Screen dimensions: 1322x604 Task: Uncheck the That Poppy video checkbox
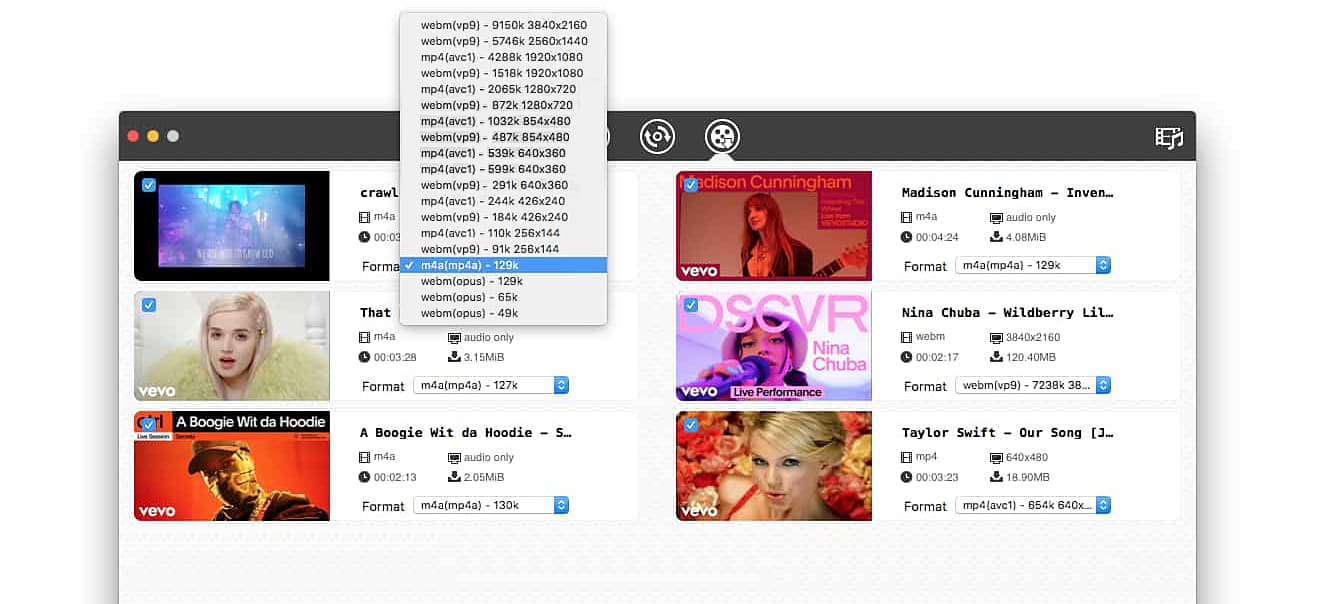pyautogui.click(x=150, y=304)
